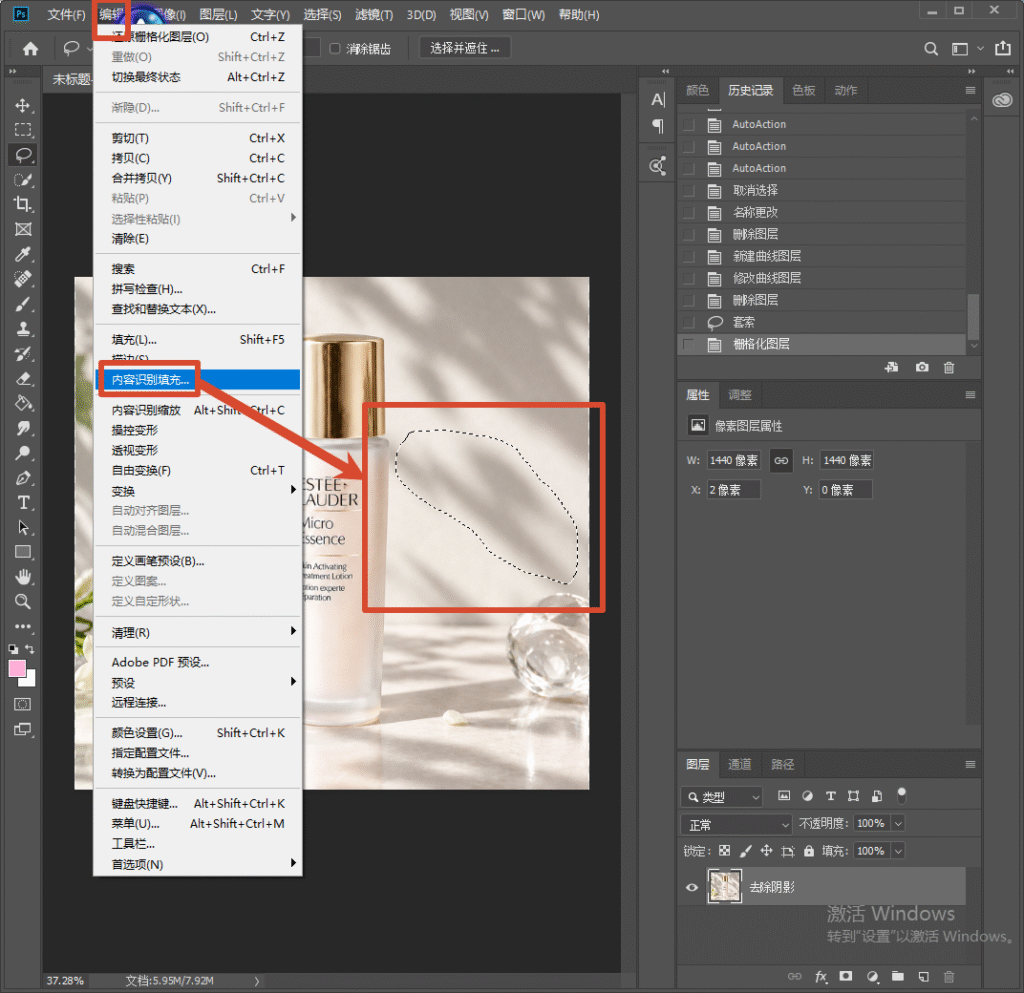
Task: Select the Clone Stamp tool
Action: (23, 328)
